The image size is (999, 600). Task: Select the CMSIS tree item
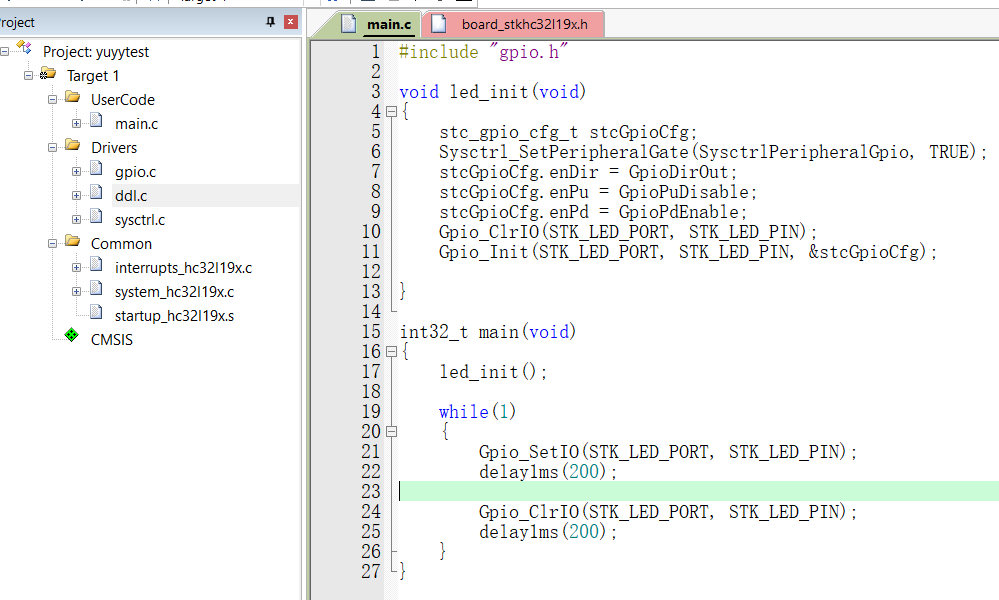coord(111,340)
